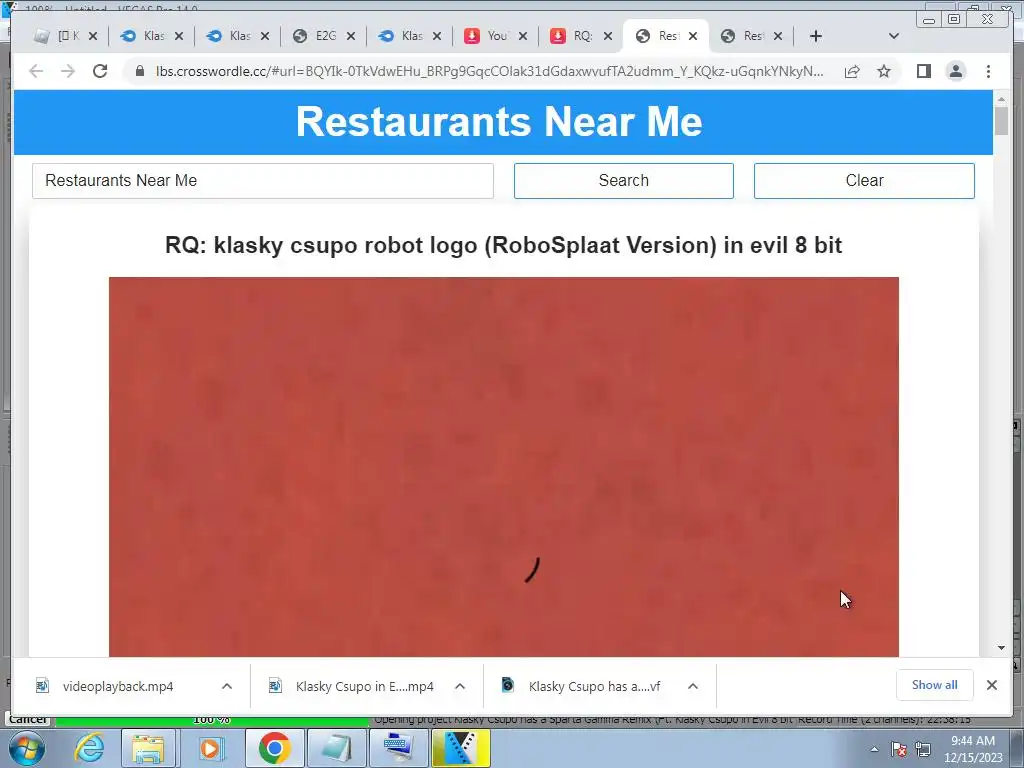
Task: Click the keyboard-and-monitor taskbar icon
Action: pos(398,748)
